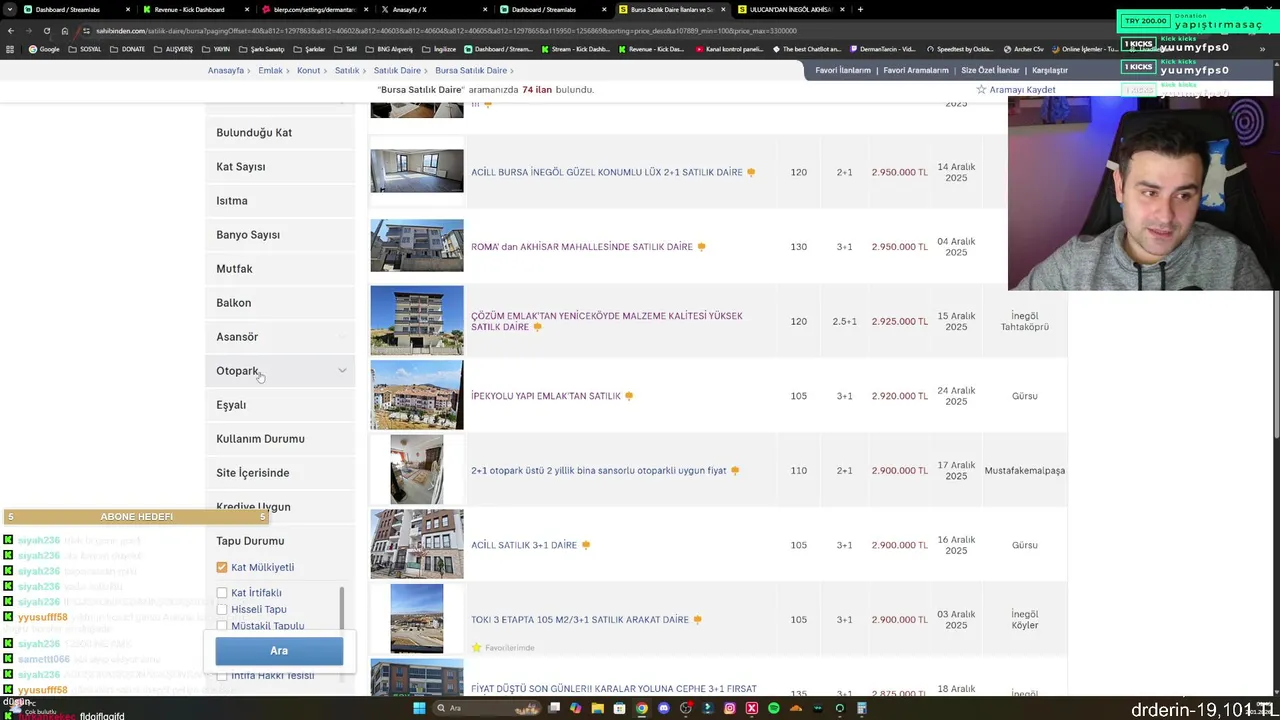Tick the Müstakil Tapulu checkbox
Image resolution: width=1280 pixels, height=720 pixels.
222,626
